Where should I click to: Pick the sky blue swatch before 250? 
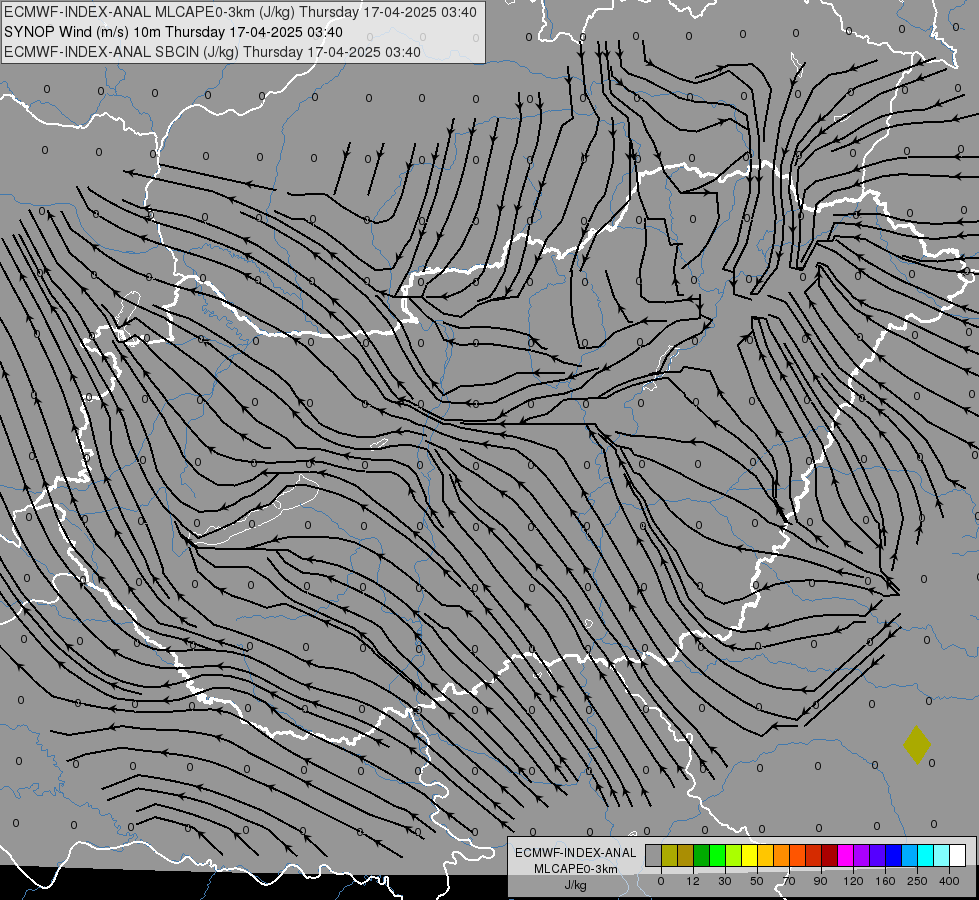click(x=910, y=855)
